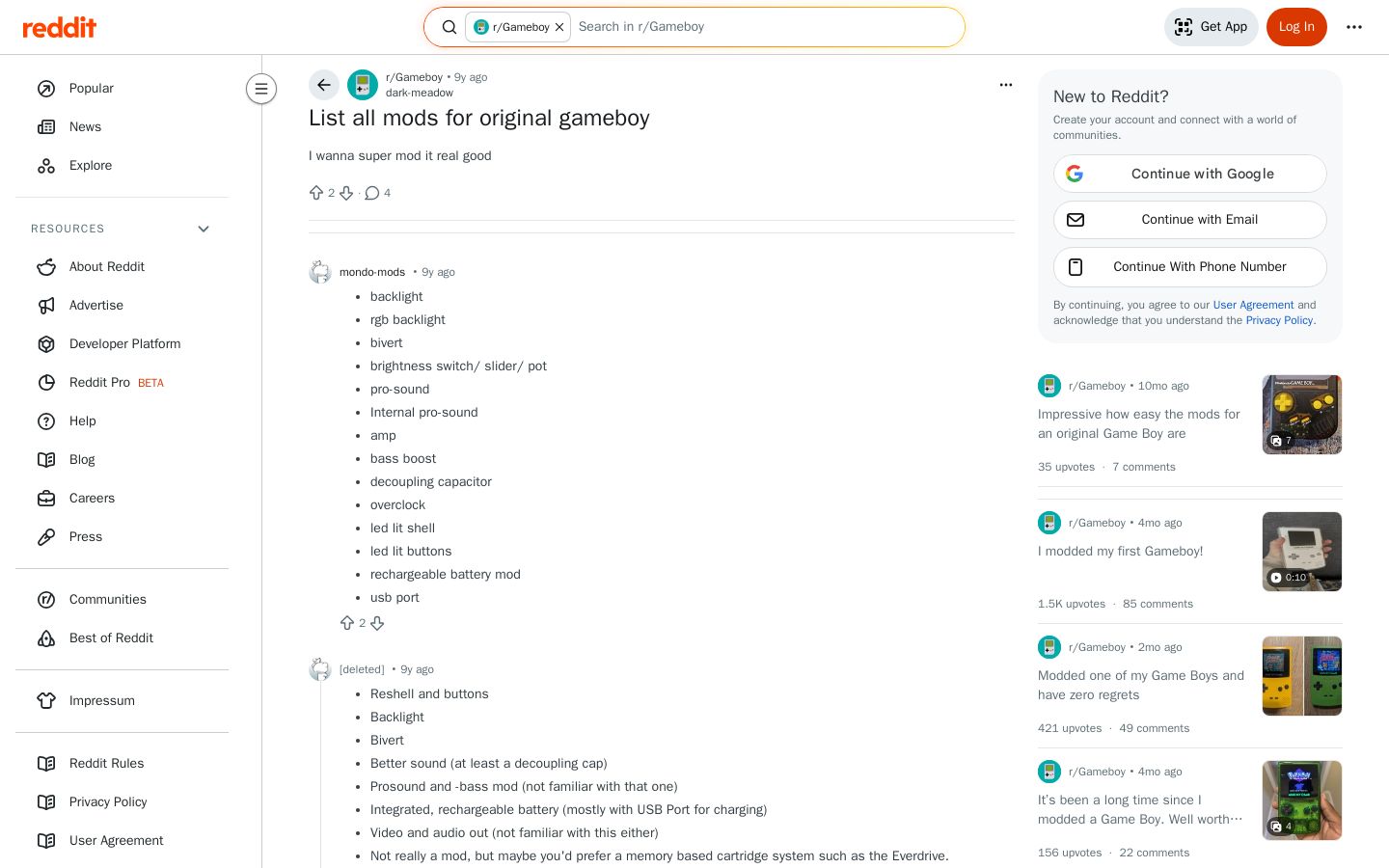Open the Privacy Policy link in signup panel

(x=1279, y=320)
